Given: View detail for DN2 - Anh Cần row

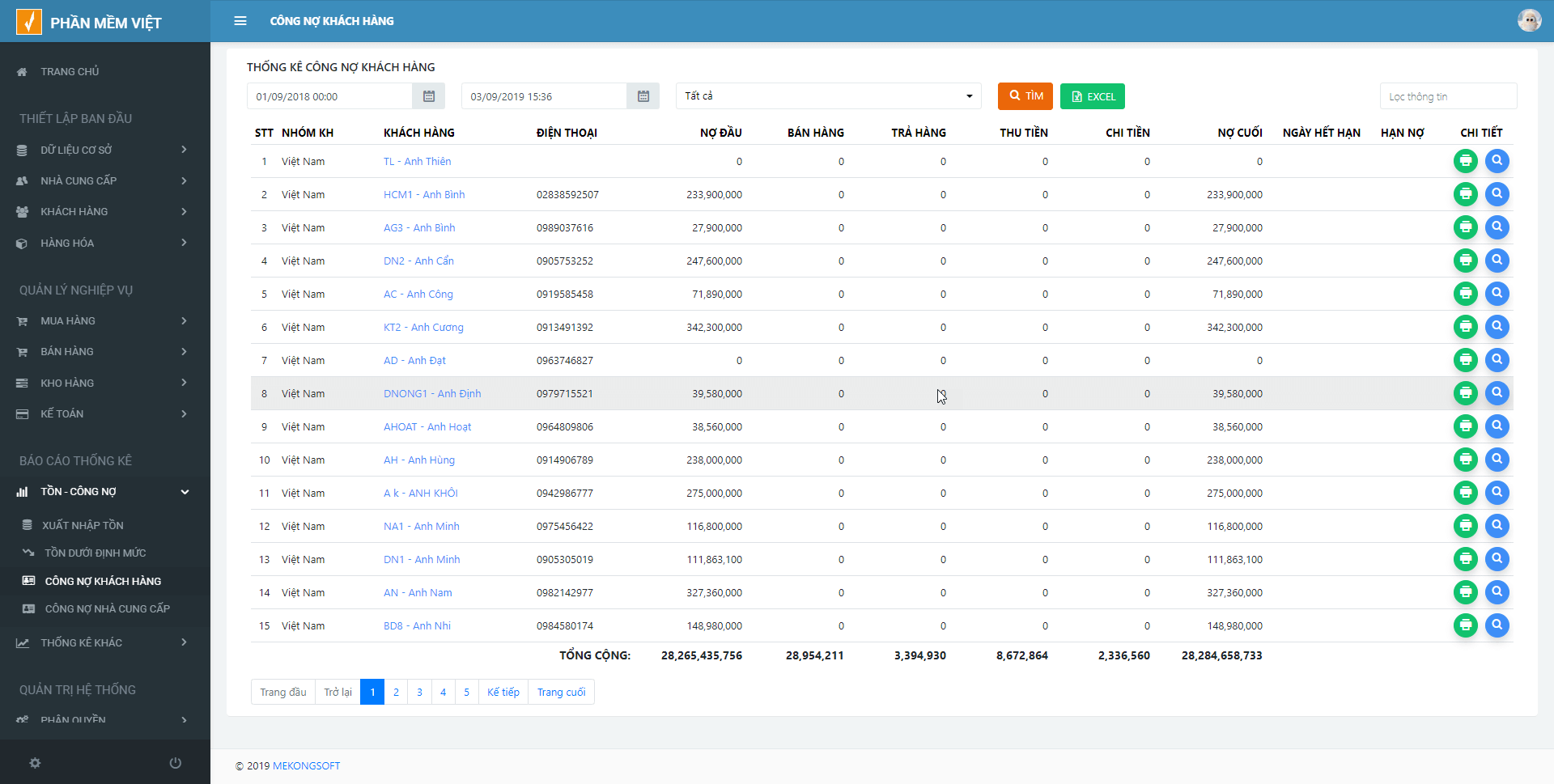Looking at the screenshot, I should pyautogui.click(x=1497, y=261).
